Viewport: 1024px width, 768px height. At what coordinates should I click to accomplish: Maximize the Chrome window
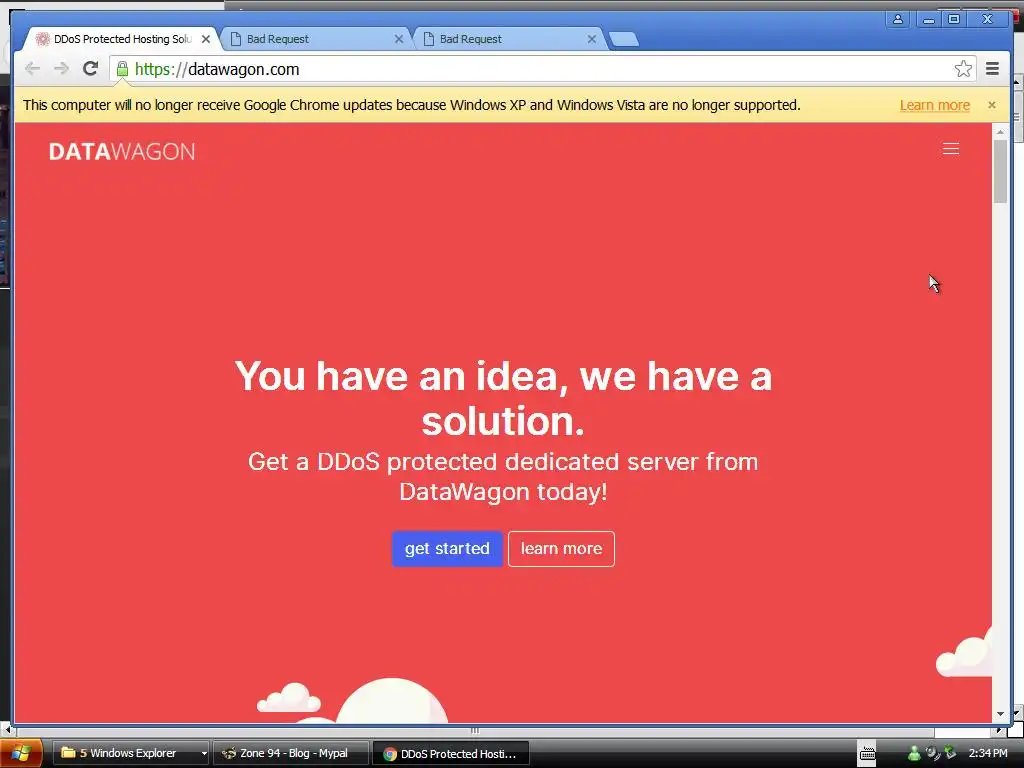[x=954, y=19]
